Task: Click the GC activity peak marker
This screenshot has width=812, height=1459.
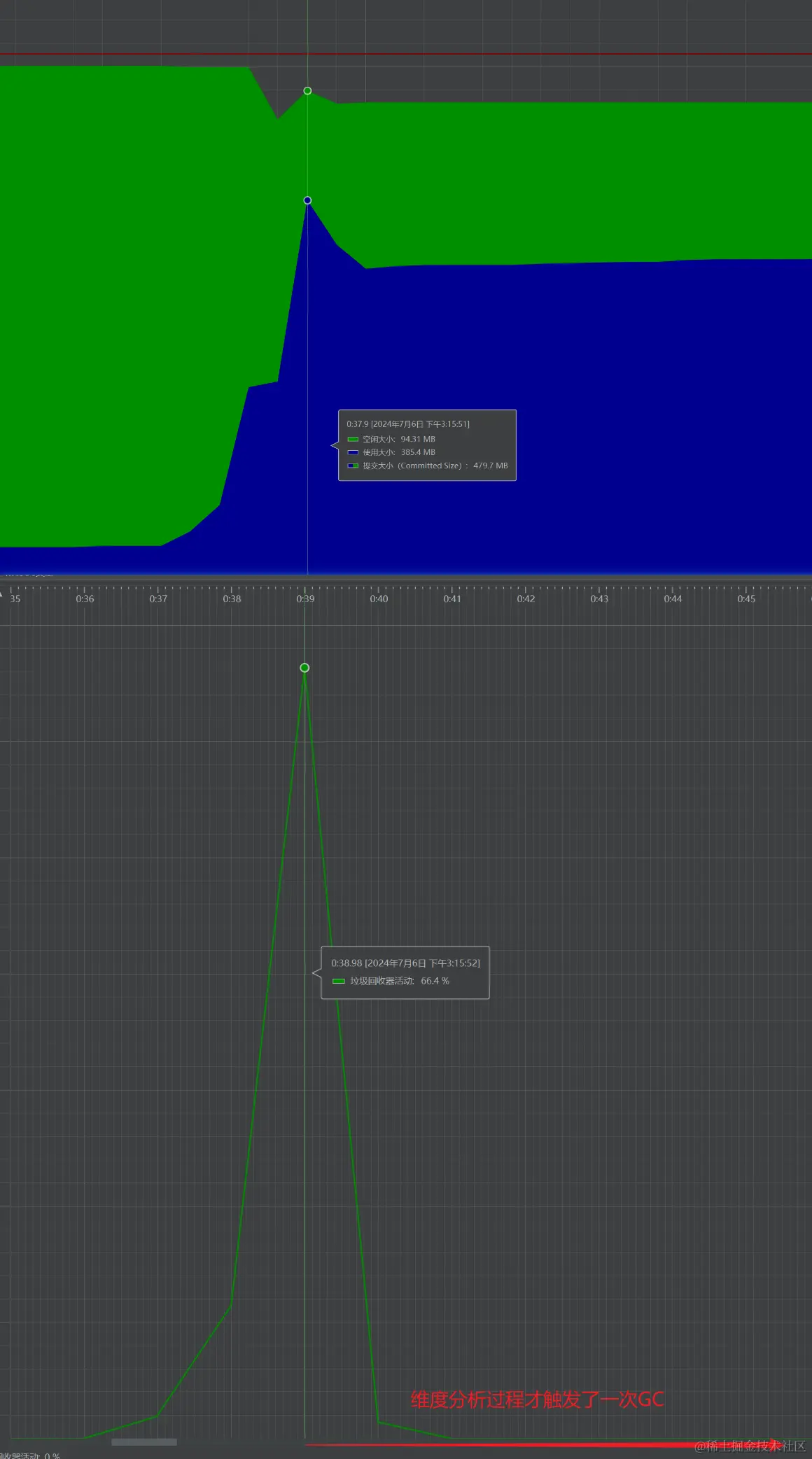Action: (304, 668)
